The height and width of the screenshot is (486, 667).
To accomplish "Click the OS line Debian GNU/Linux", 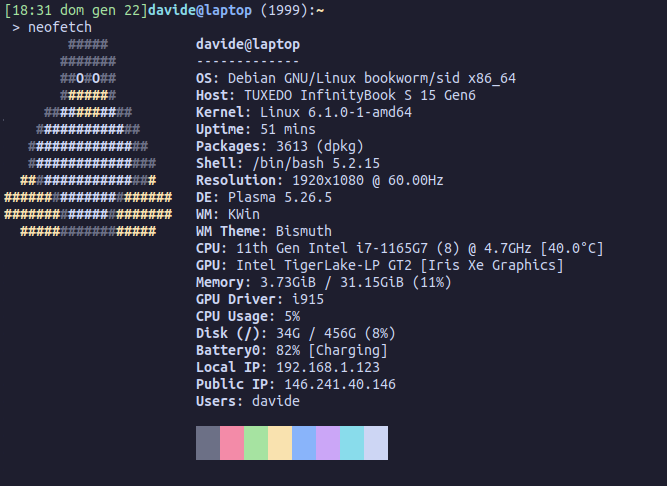I will [x=356, y=78].
